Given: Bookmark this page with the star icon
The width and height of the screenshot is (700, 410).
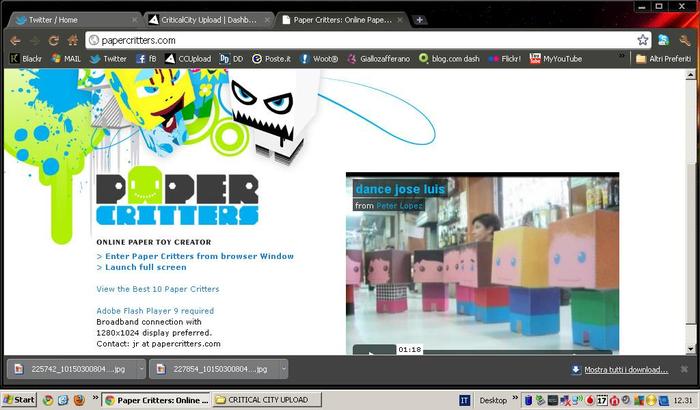Looking at the screenshot, I should coord(642,40).
